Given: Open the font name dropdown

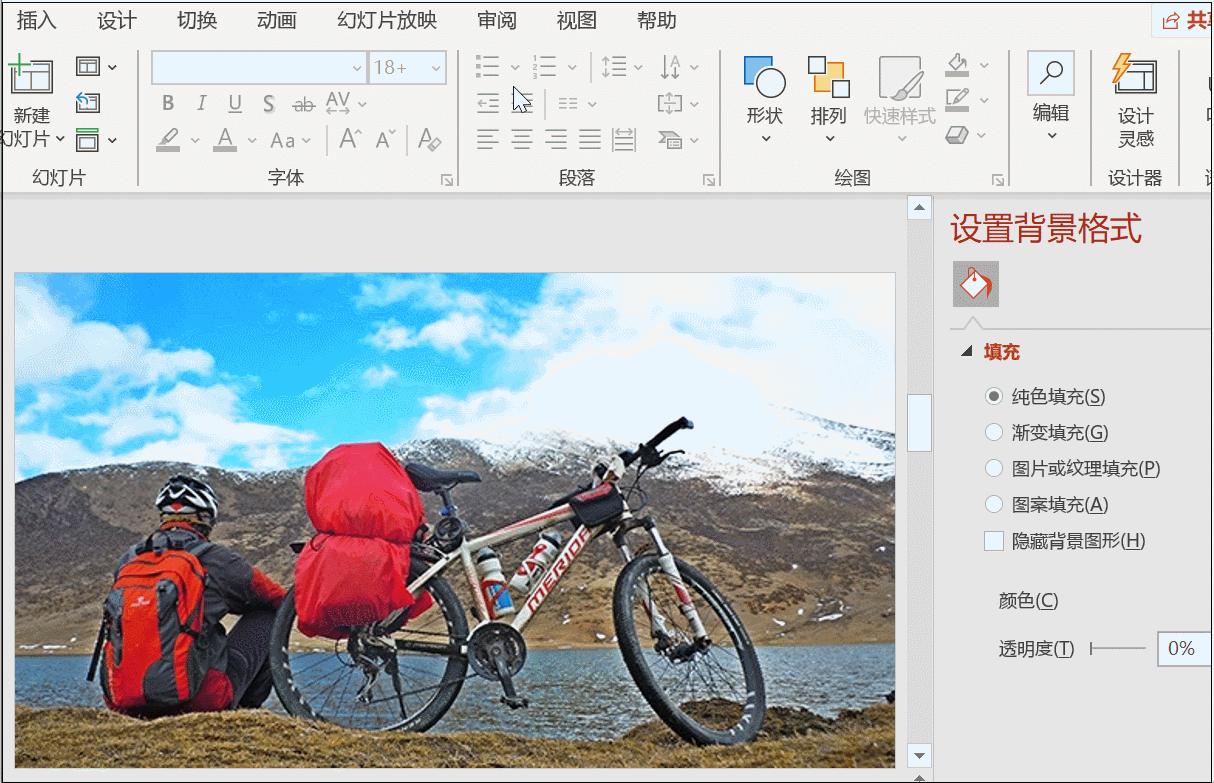Looking at the screenshot, I should click(x=357, y=68).
